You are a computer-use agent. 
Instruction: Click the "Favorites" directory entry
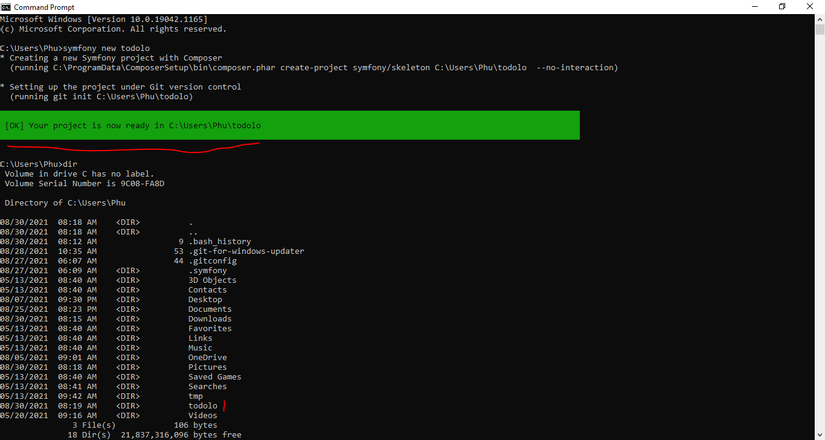click(210, 328)
